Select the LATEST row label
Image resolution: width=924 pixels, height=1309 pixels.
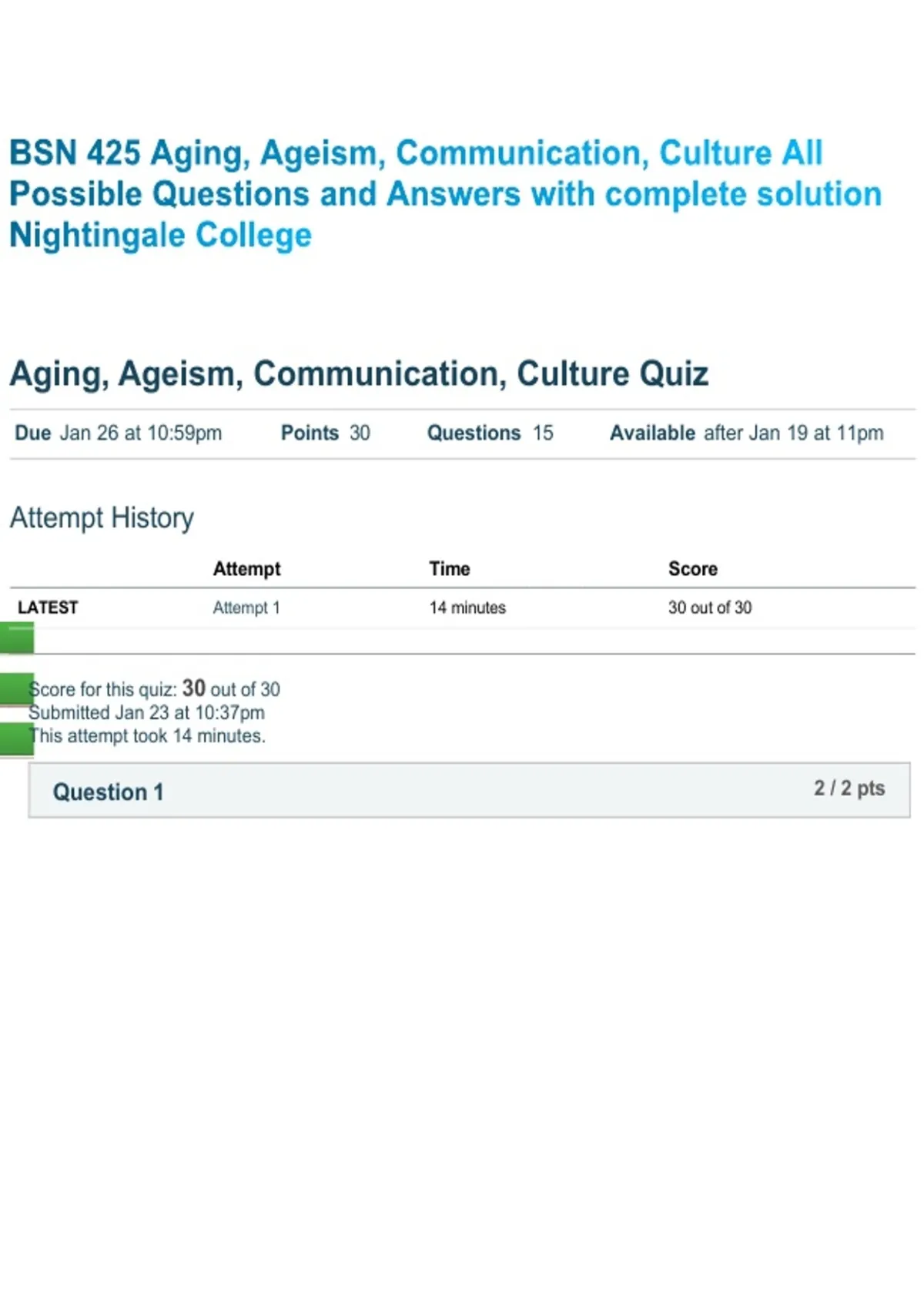pos(48,608)
